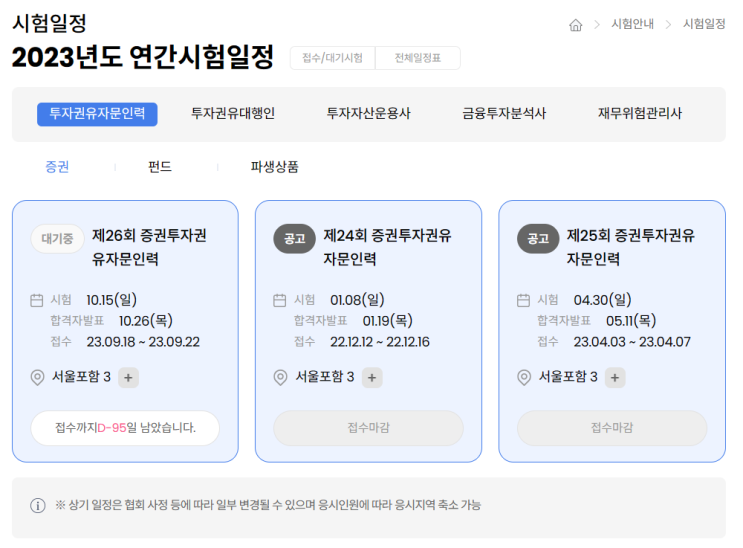Expand locations plus on 제25회 card
The width and height of the screenshot is (743, 548).
(615, 378)
